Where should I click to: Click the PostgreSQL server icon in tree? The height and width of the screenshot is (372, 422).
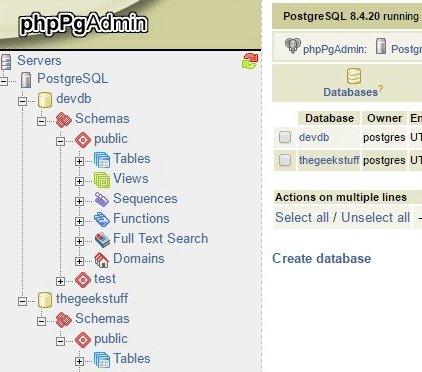(x=26, y=80)
